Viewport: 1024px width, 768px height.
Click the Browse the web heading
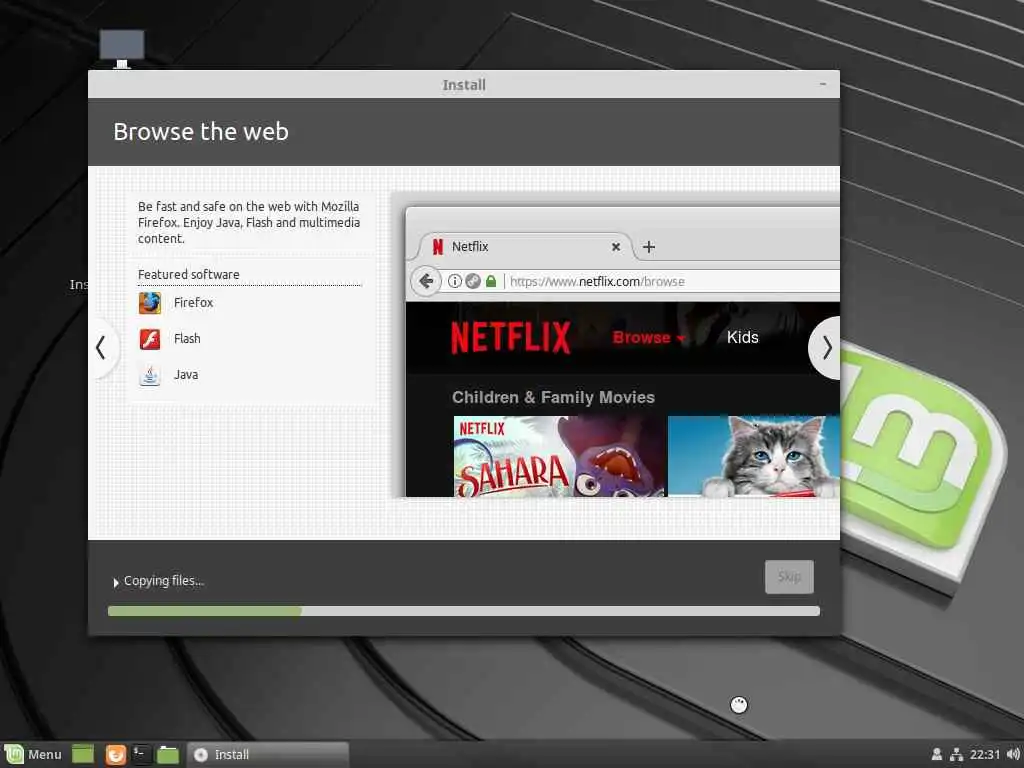(x=201, y=132)
